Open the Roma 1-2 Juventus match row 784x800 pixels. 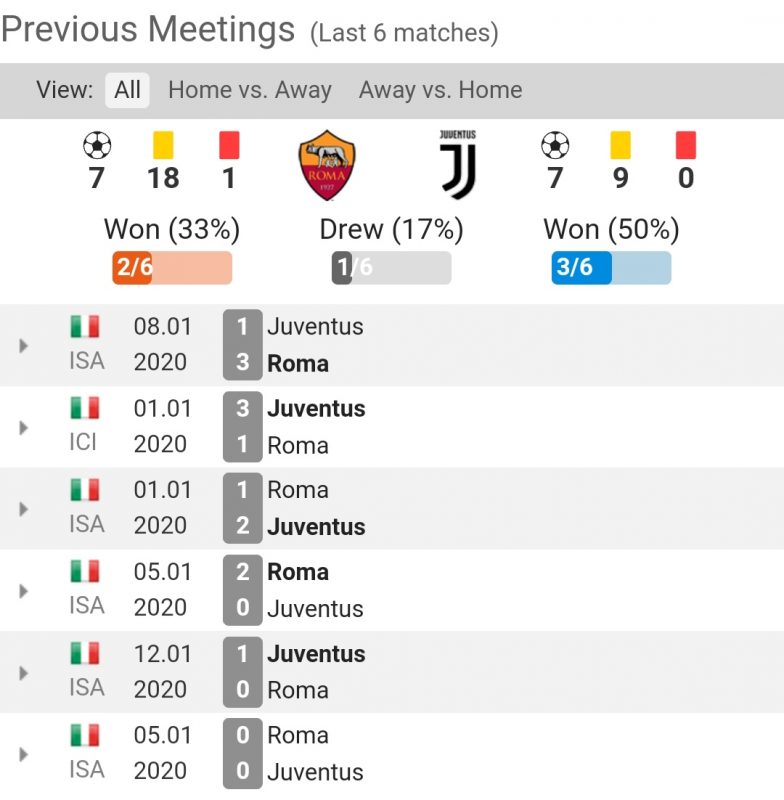click(24, 509)
